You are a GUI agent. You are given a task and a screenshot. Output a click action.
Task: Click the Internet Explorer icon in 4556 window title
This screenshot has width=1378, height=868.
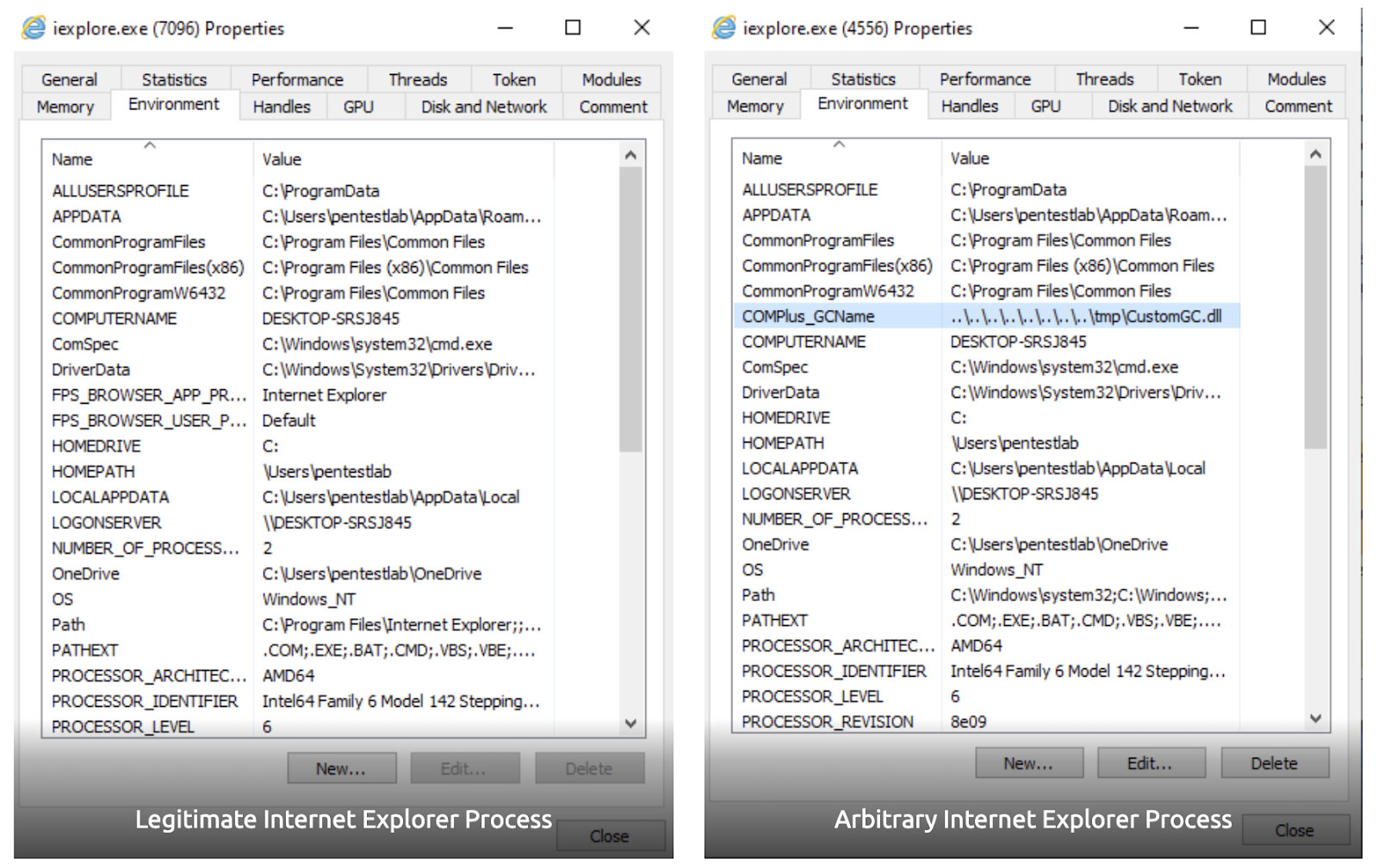[x=724, y=28]
